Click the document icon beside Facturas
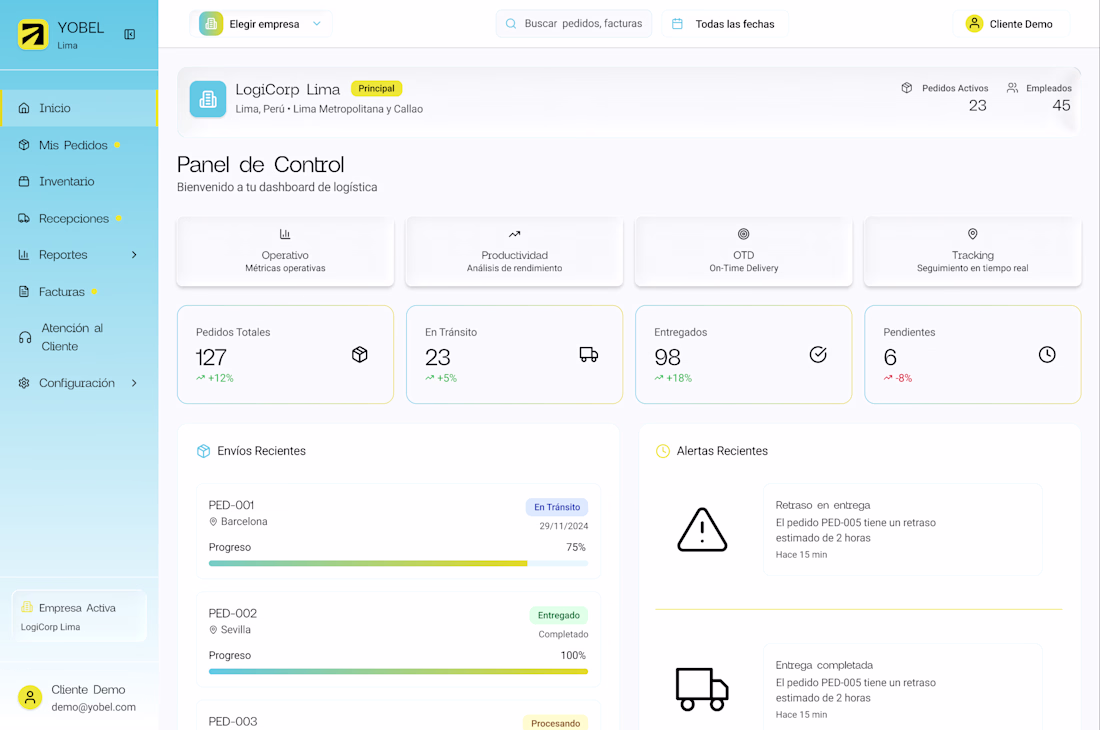The height and width of the screenshot is (730, 1100). pyautogui.click(x=24, y=292)
